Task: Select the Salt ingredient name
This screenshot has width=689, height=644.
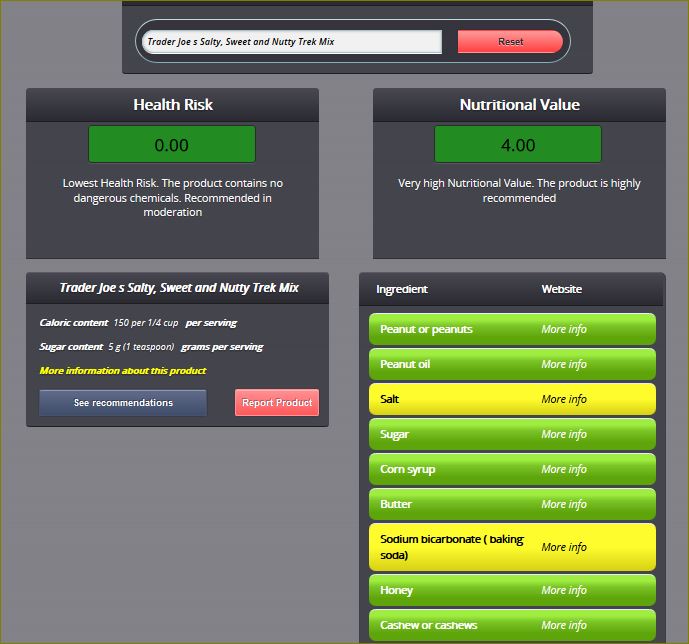Action: pos(389,399)
